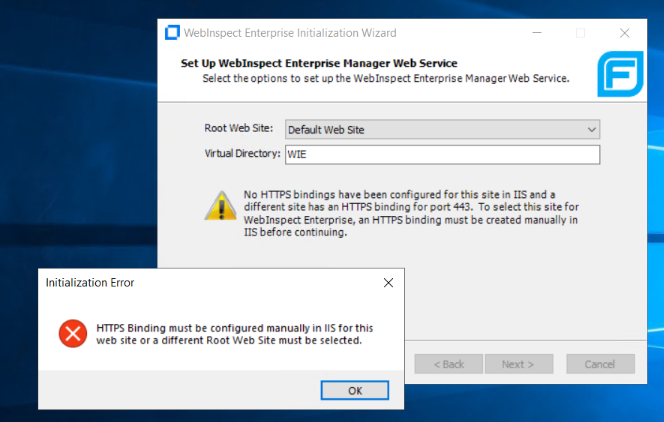Click the maximize button of the wizard

pos(581,33)
